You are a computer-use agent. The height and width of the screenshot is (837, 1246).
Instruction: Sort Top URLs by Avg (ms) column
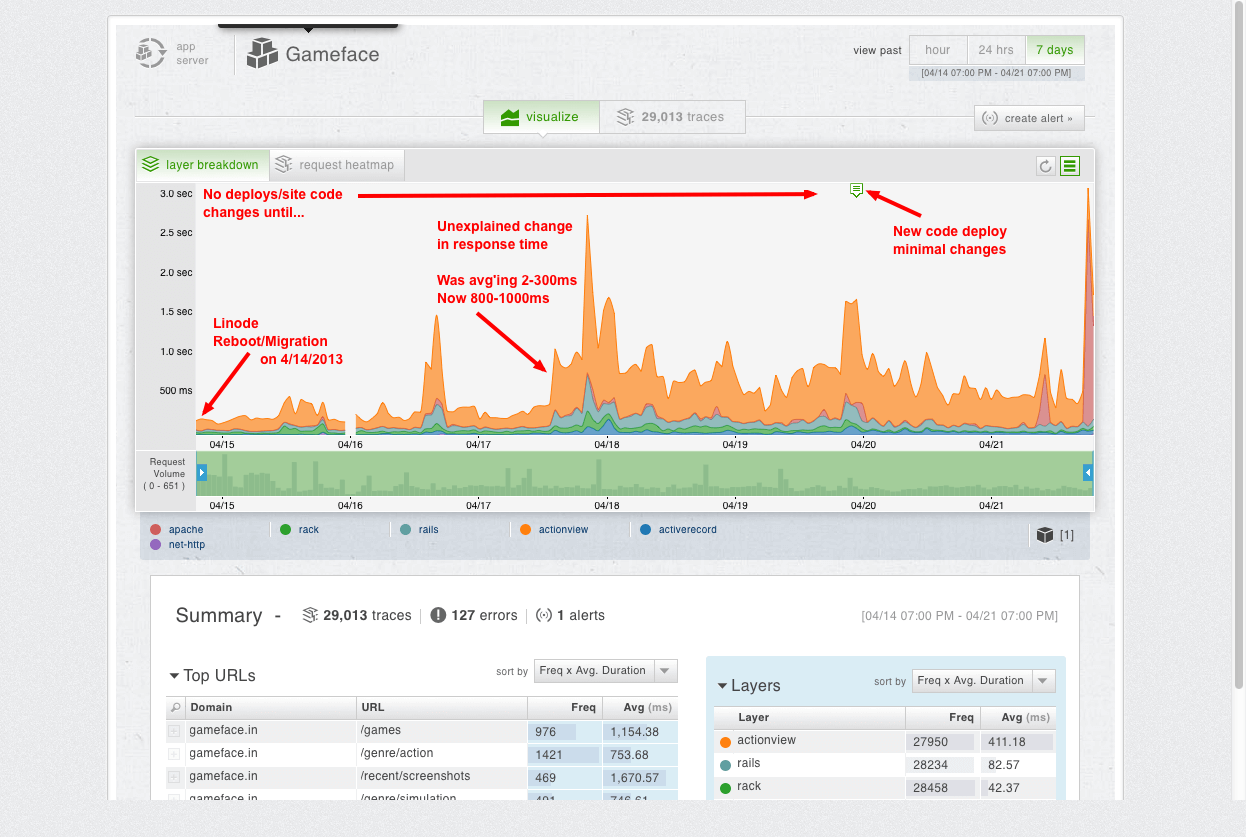(640, 707)
